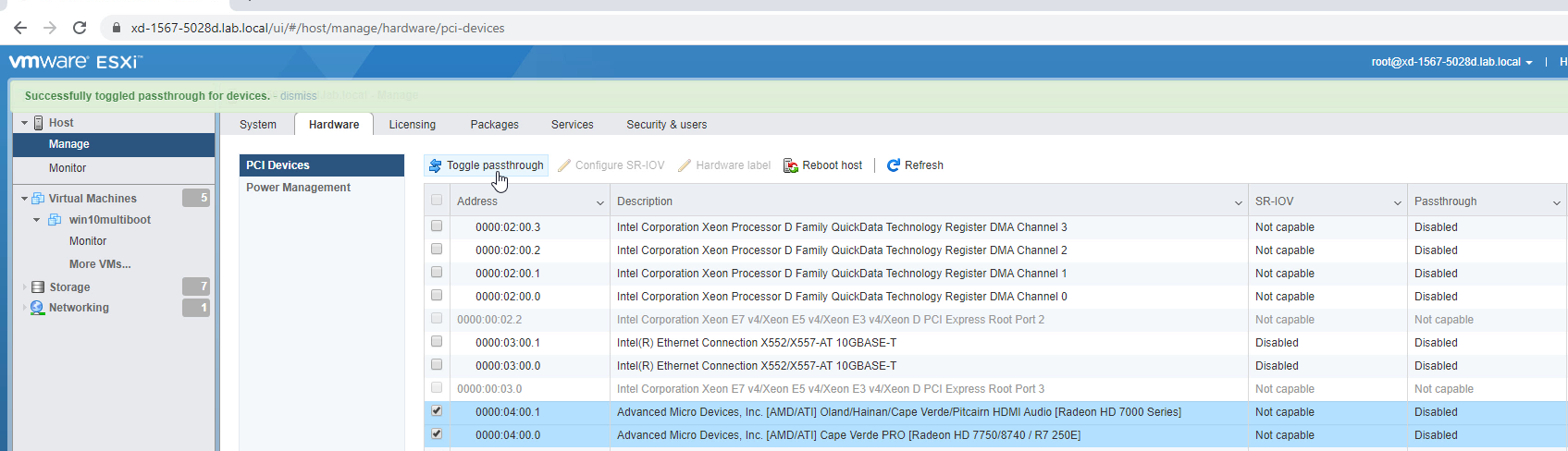Screen dimensions: 1568x451
Task: Open Monitor under win10multiboot
Action: 88,241
